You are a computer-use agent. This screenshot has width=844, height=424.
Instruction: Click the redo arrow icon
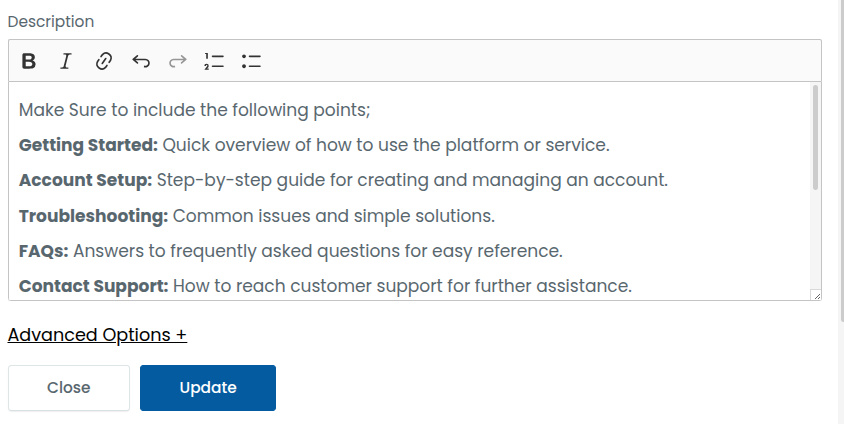click(x=178, y=61)
